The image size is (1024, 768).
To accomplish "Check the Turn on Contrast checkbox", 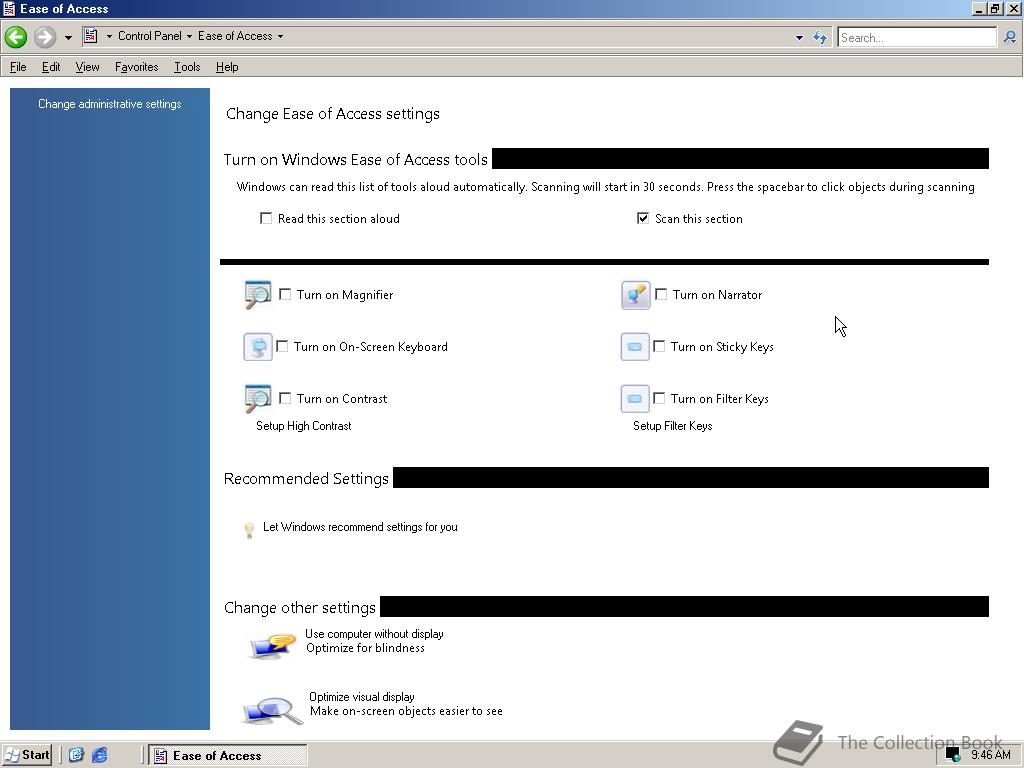I will coord(285,398).
